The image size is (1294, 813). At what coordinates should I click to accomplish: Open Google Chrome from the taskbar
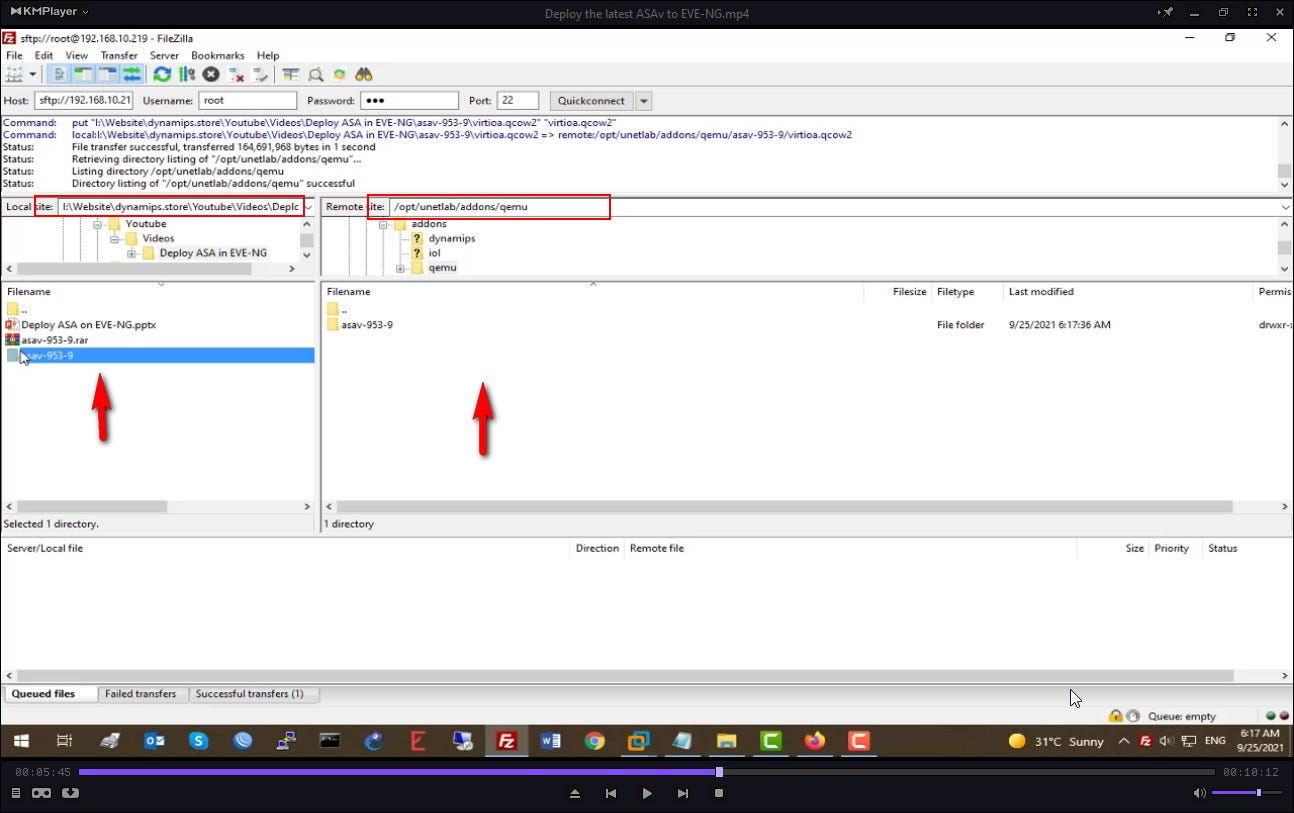coord(595,741)
